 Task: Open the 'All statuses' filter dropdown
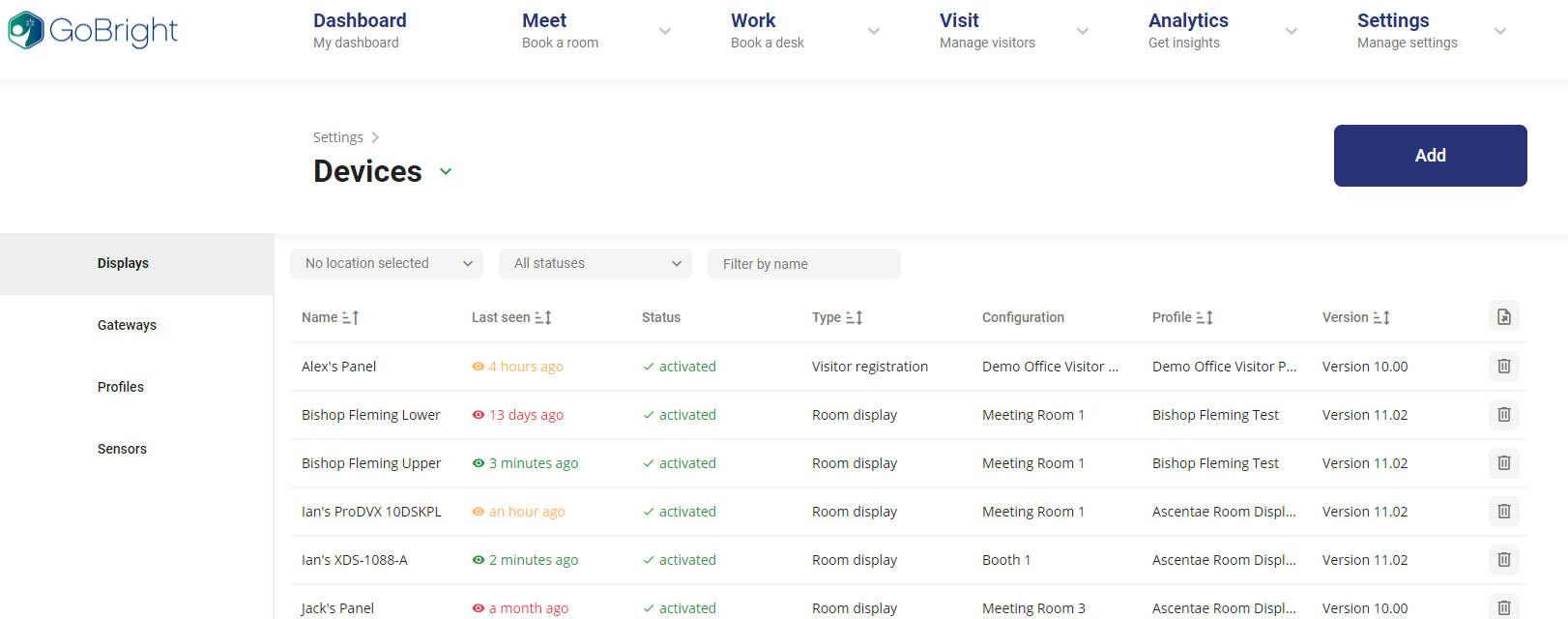(595, 264)
